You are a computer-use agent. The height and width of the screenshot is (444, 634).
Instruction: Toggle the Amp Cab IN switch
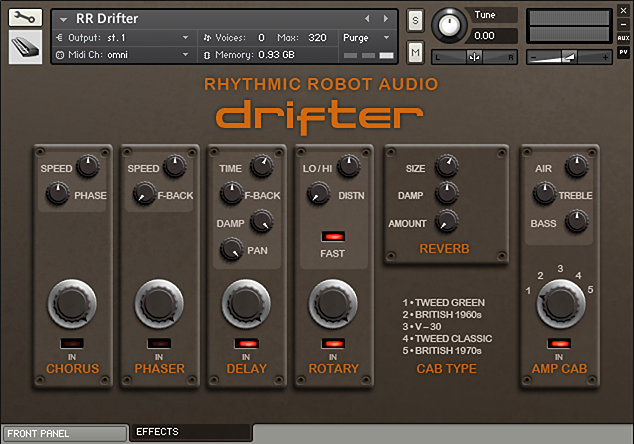point(559,344)
